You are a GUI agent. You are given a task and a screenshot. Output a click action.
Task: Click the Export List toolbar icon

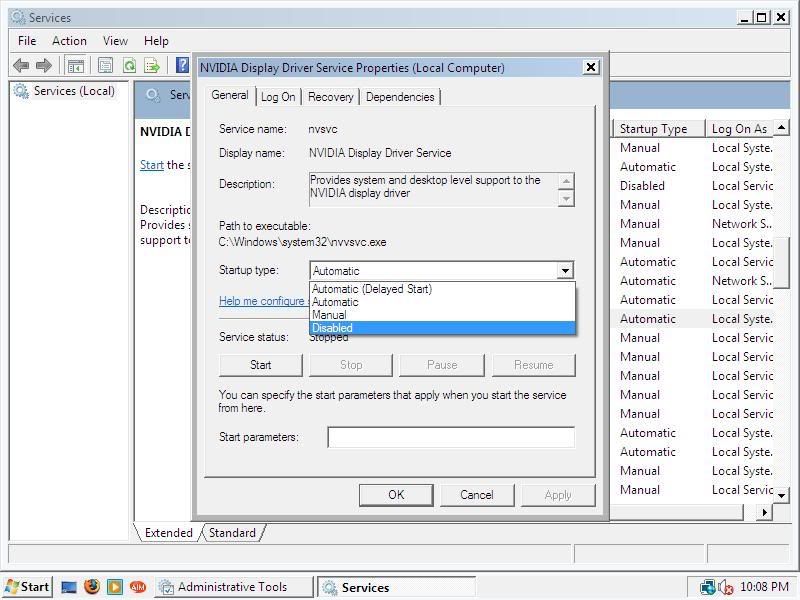click(x=152, y=65)
